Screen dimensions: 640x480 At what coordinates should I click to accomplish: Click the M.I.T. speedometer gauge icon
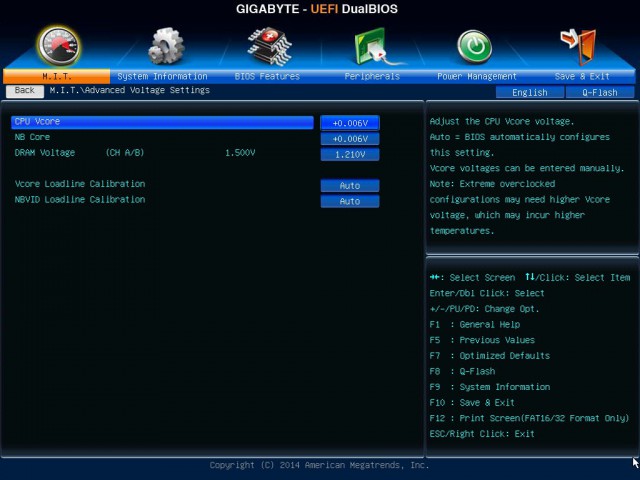click(x=59, y=46)
